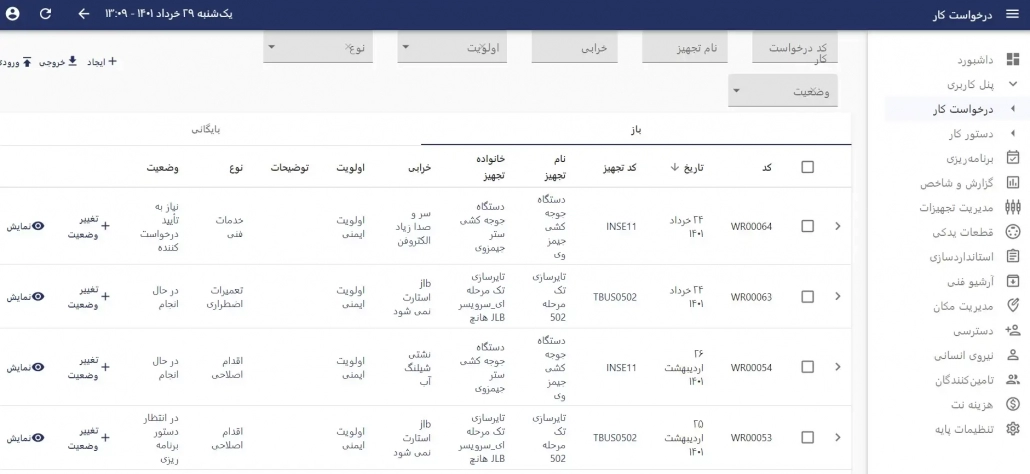Viewport: 1030px width, 474px height.
Task: Show WR00064 with the eye نمایش
Action: pos(26,226)
